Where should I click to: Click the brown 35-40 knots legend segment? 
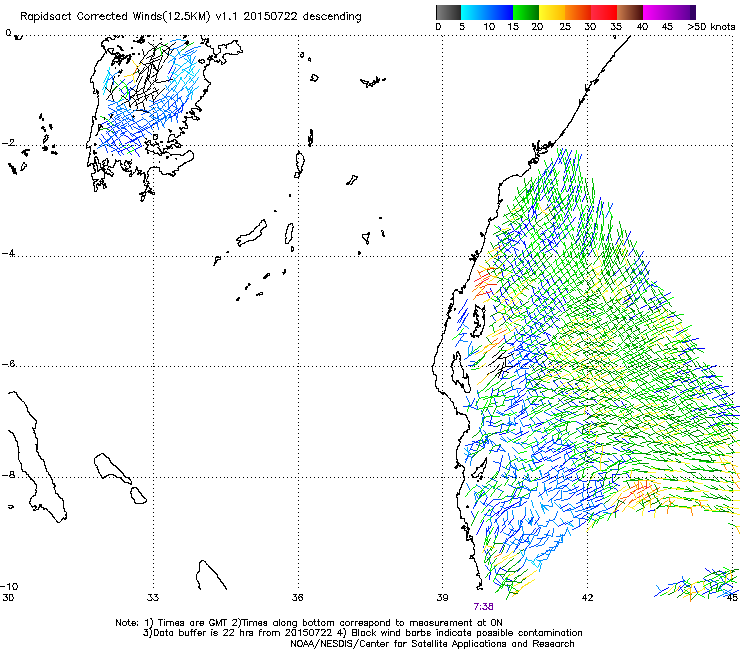(x=630, y=12)
